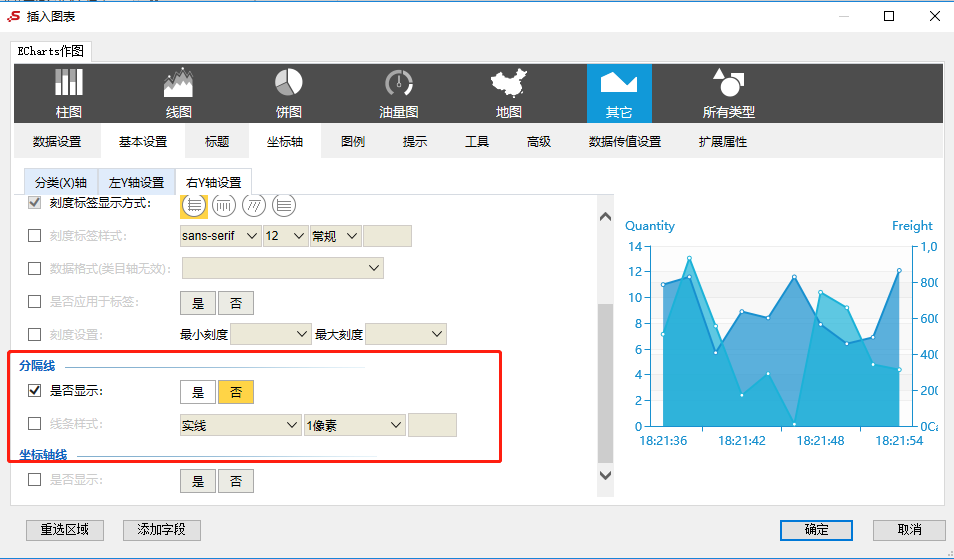Click the settings panel scrollbar thumb
Viewport: 954px width, 559px height.
[x=605, y=383]
